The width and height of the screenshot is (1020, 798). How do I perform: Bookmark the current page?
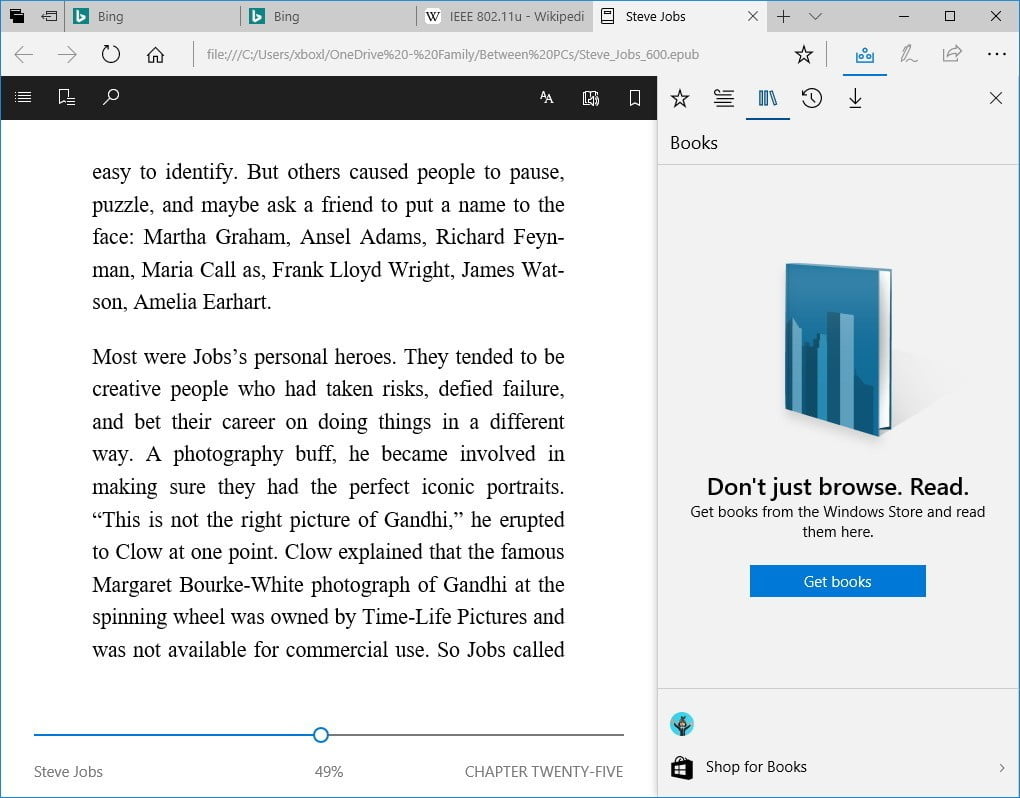[634, 97]
